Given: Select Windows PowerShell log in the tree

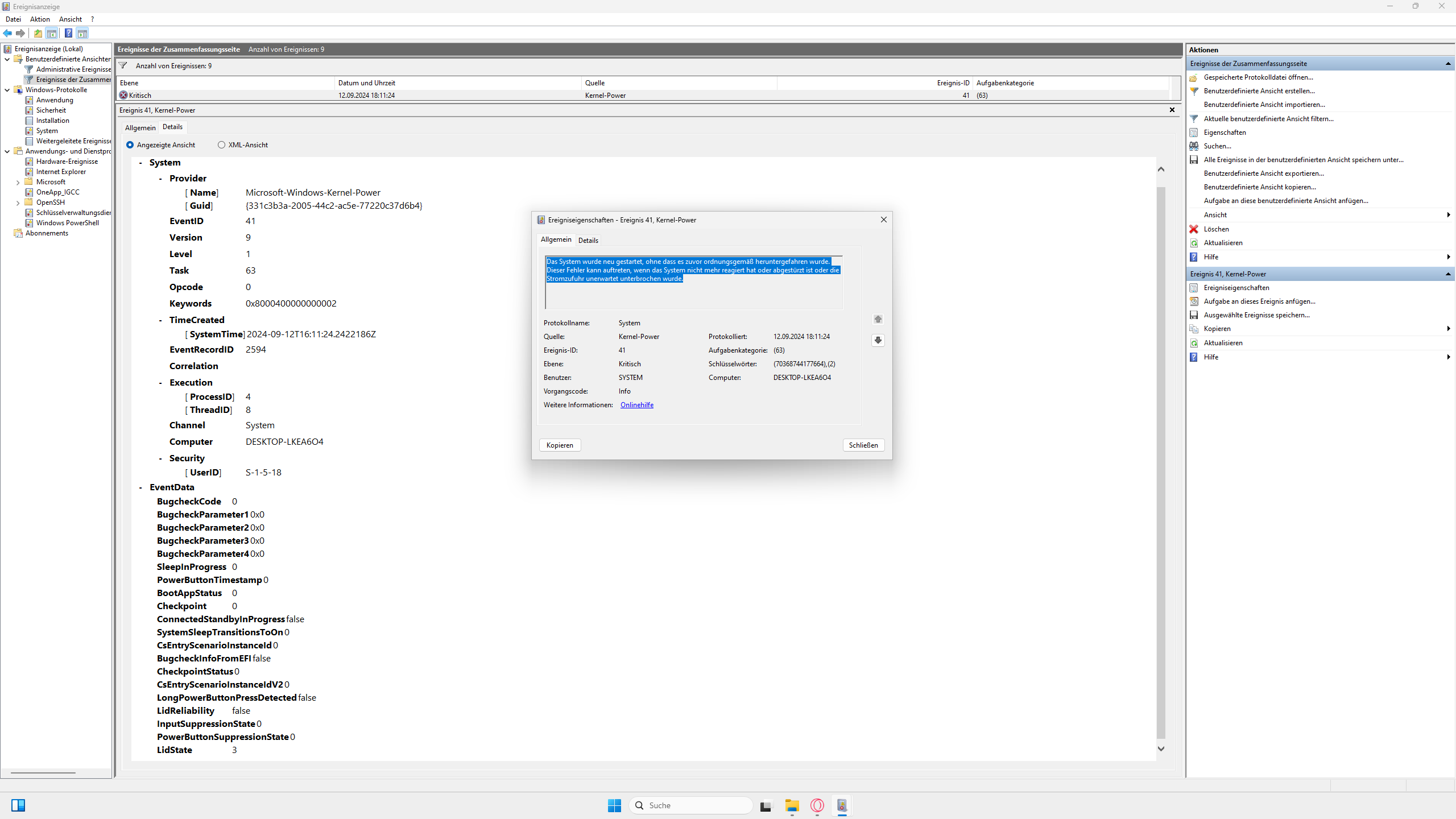Looking at the screenshot, I should pyautogui.click(x=67, y=223).
